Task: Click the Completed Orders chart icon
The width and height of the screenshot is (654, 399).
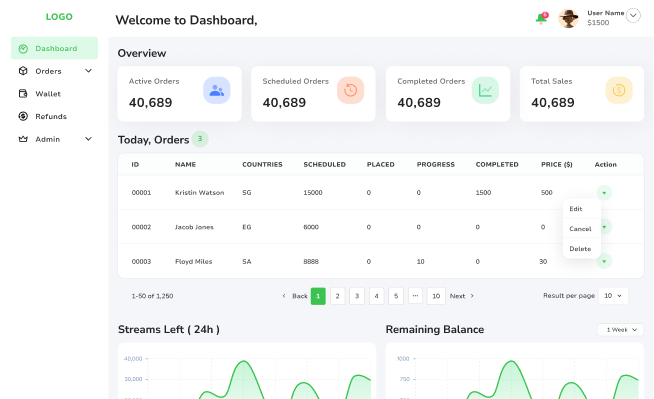Action: click(x=485, y=90)
